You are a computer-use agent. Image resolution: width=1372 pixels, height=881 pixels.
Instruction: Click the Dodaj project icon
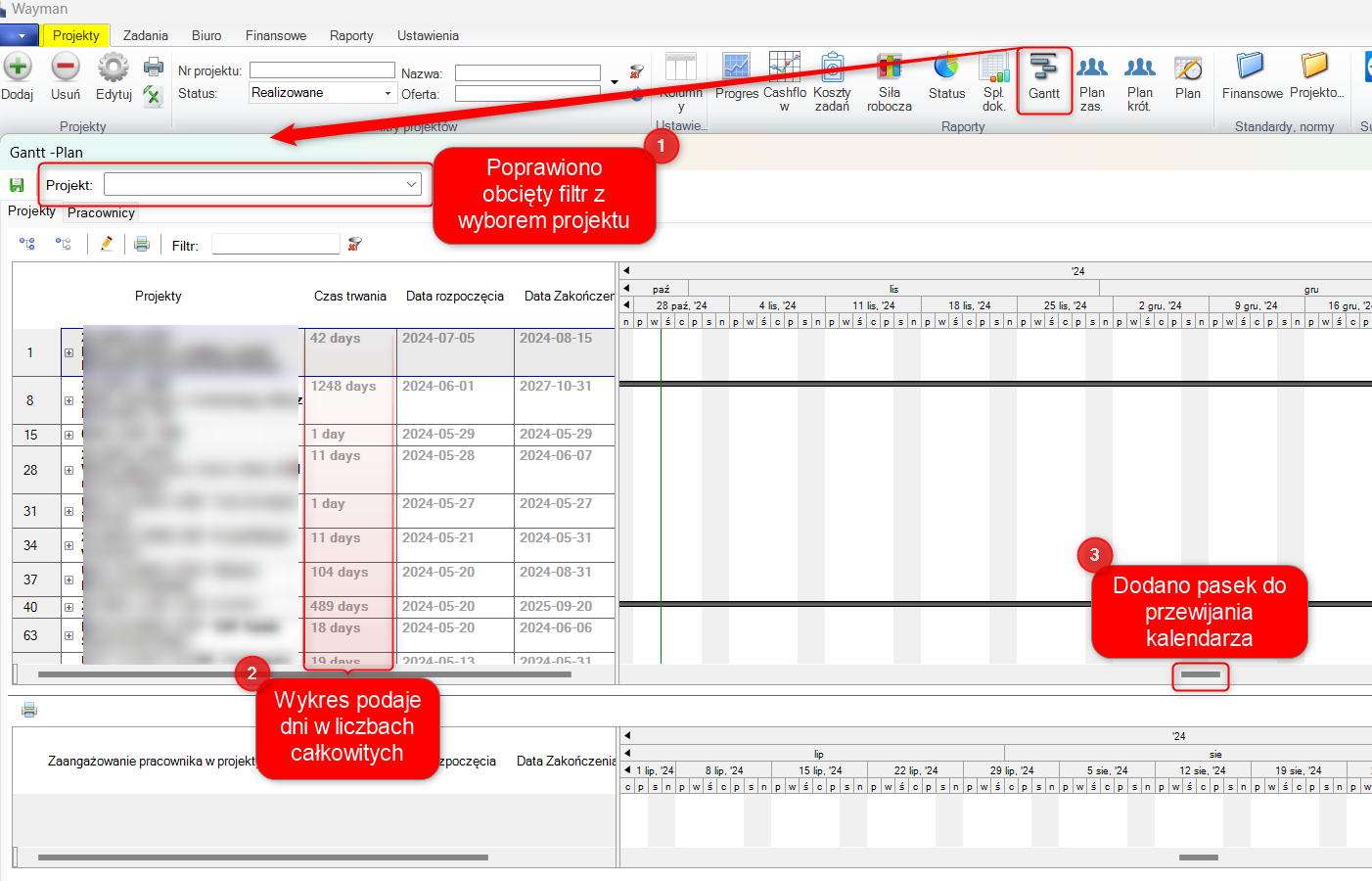point(18,67)
